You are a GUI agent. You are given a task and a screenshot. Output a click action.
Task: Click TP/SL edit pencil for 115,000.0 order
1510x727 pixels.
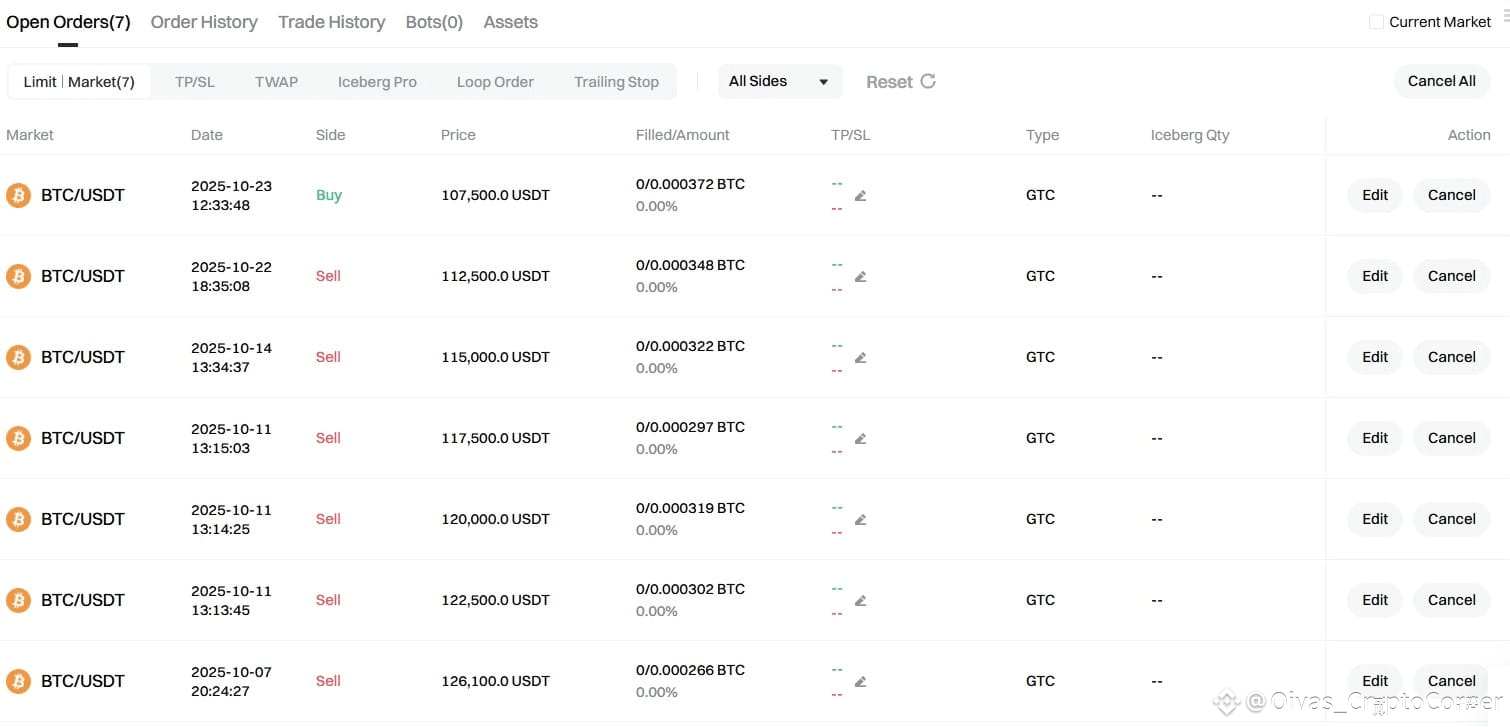coord(860,358)
